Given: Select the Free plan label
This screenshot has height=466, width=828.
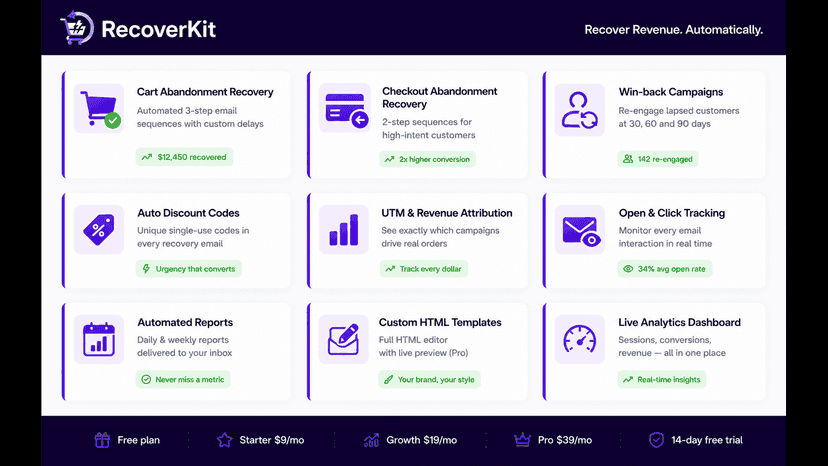Looking at the screenshot, I should tap(138, 440).
